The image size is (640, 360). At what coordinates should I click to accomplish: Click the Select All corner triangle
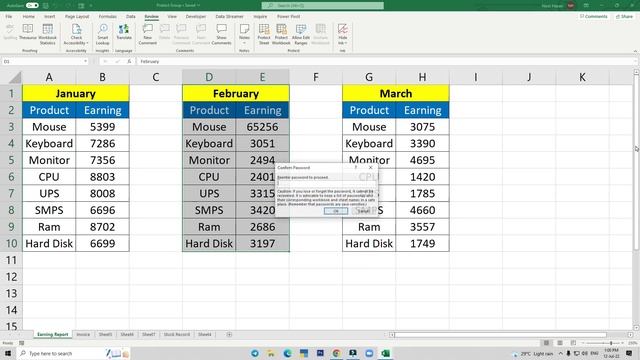point(15,77)
